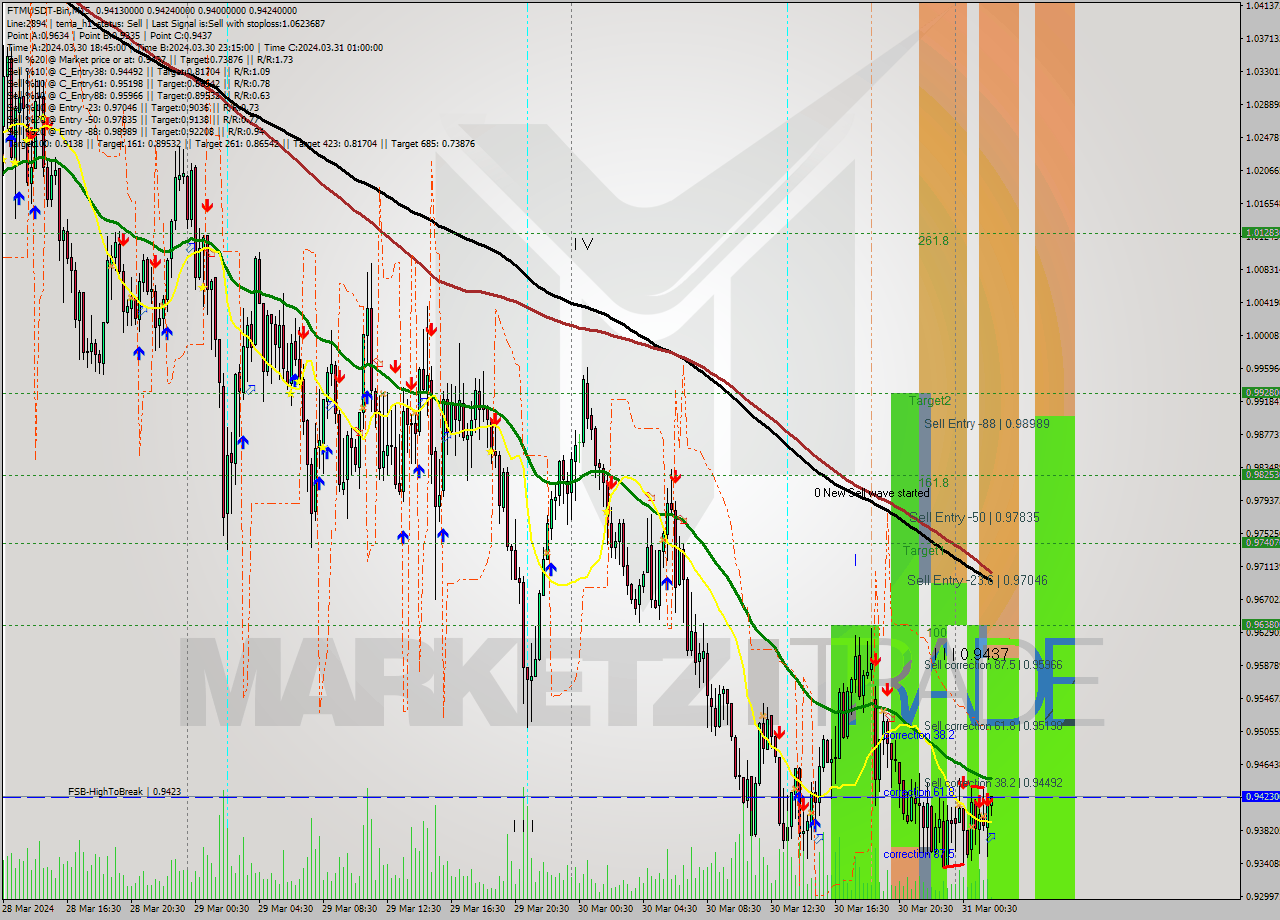The height and width of the screenshot is (920, 1280).
Task: Click the 0.93820 price axis value
Action: pyautogui.click(x=1263, y=830)
